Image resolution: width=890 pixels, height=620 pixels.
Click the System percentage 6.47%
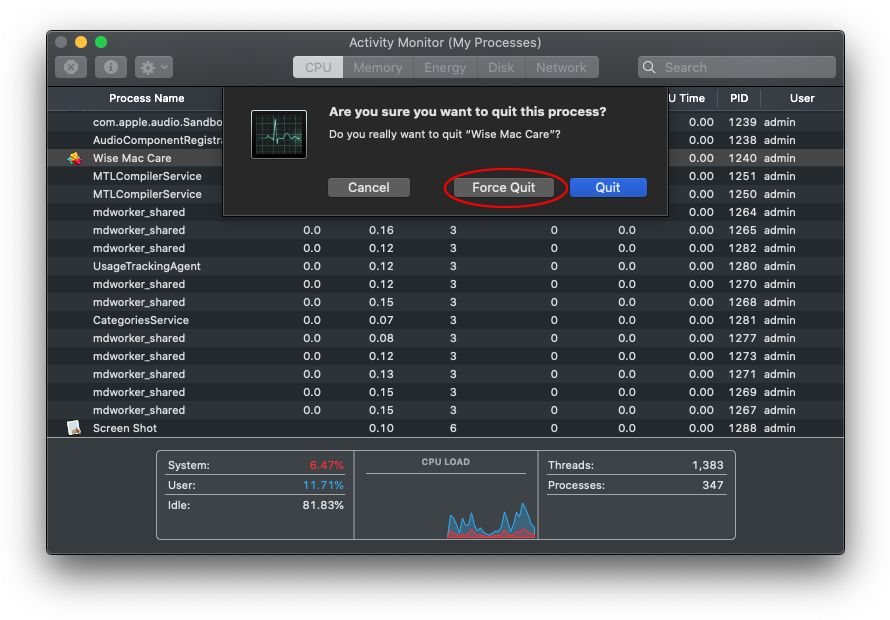[x=327, y=465]
